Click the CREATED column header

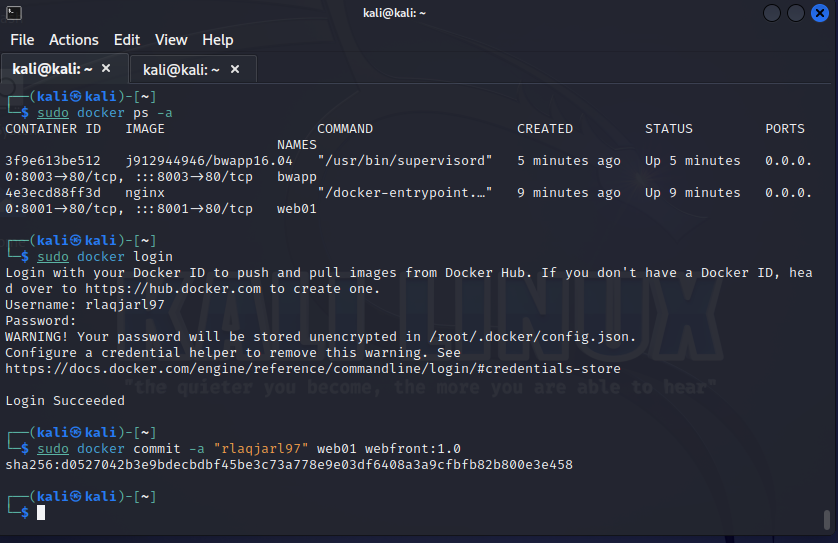point(545,129)
